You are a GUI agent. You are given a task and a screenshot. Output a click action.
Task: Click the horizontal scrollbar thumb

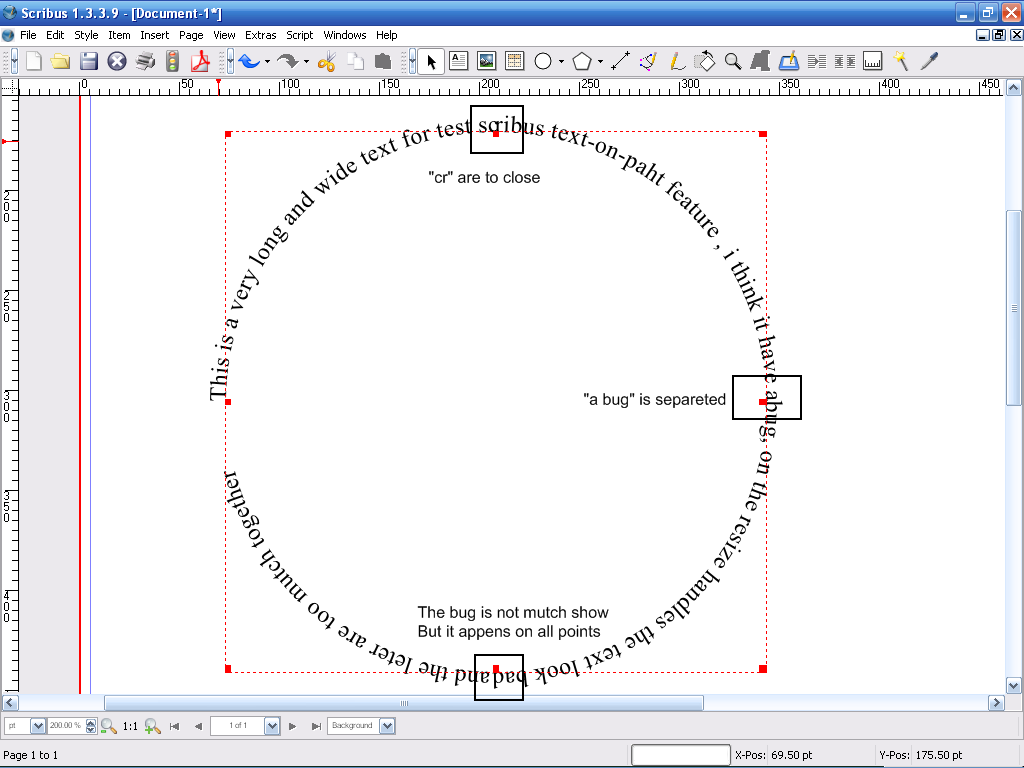[403, 703]
